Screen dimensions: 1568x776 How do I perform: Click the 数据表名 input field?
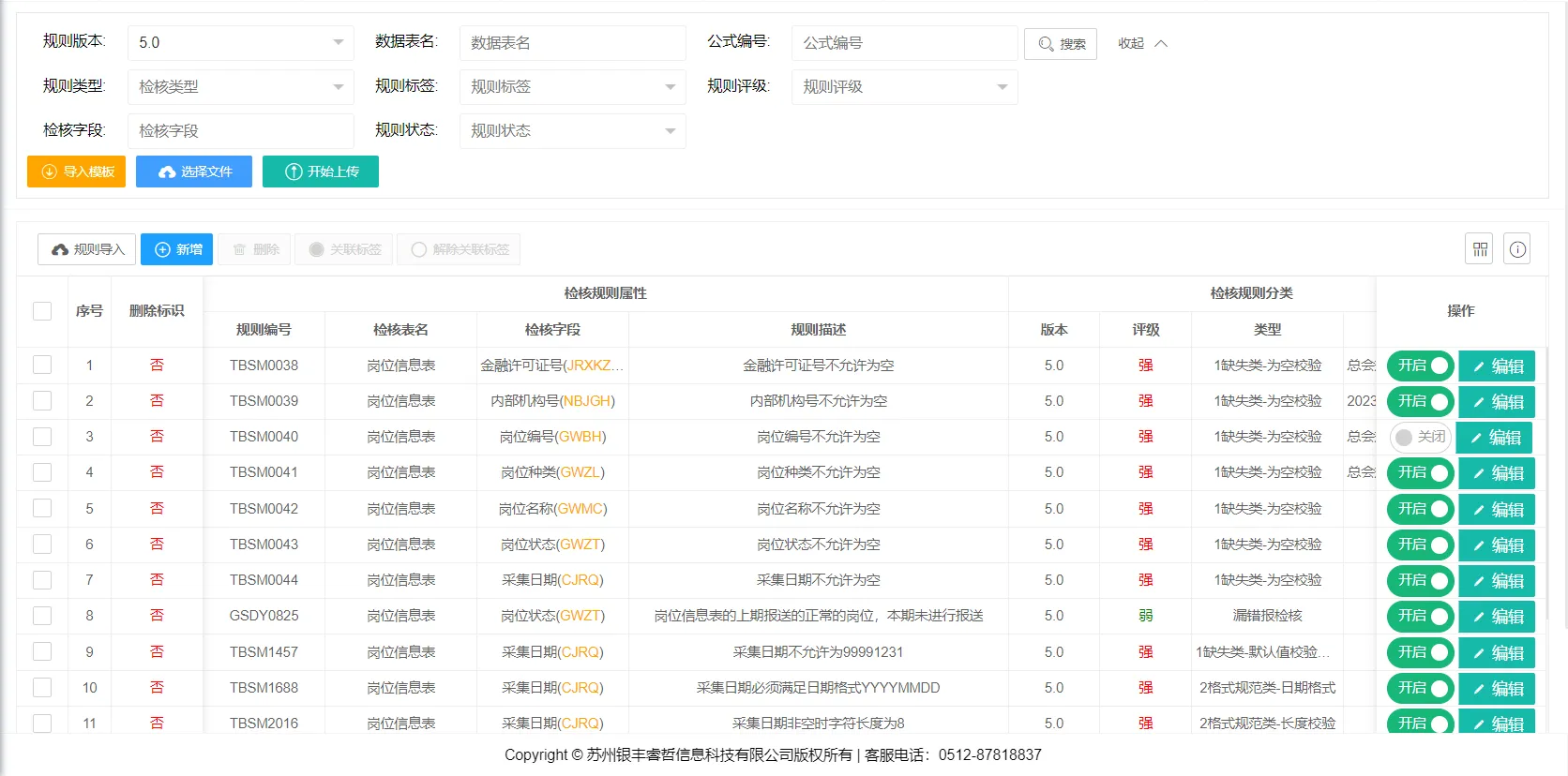point(572,43)
